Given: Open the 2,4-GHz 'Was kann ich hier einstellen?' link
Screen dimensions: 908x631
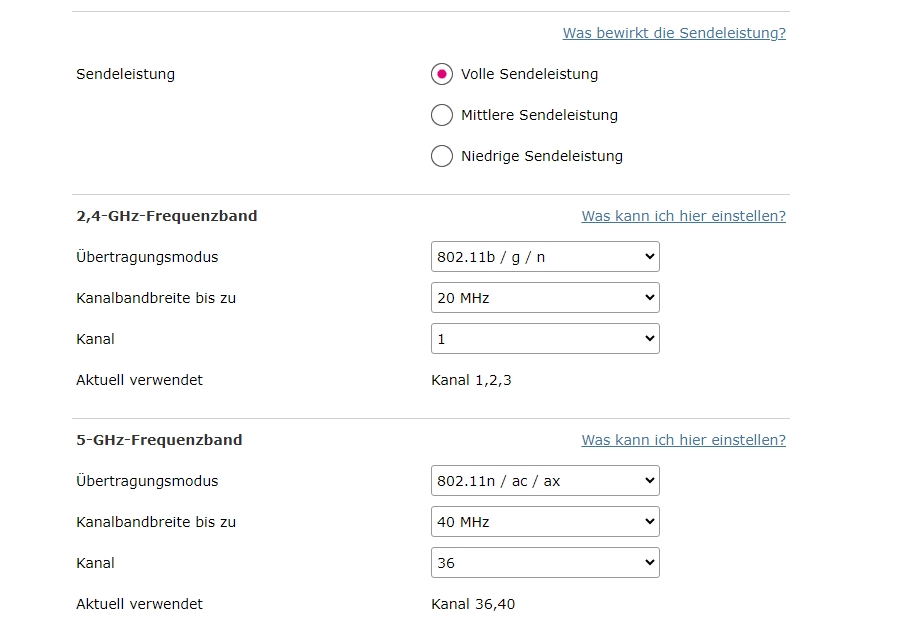Looking at the screenshot, I should (683, 216).
